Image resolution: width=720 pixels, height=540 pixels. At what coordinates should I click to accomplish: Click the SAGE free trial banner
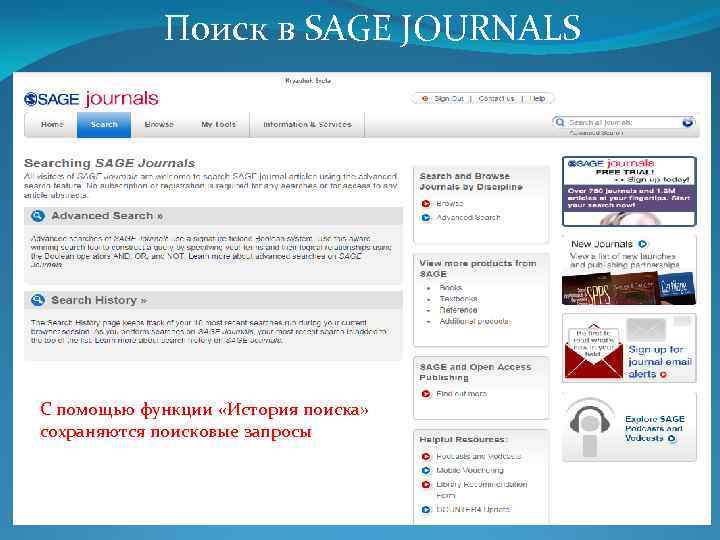(x=629, y=191)
